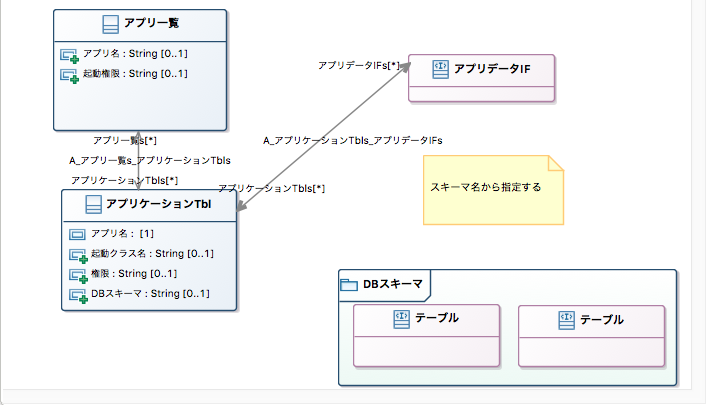Click attribute icon for DBスキーマ row
This screenshot has height=405, width=706.
[x=78, y=296]
